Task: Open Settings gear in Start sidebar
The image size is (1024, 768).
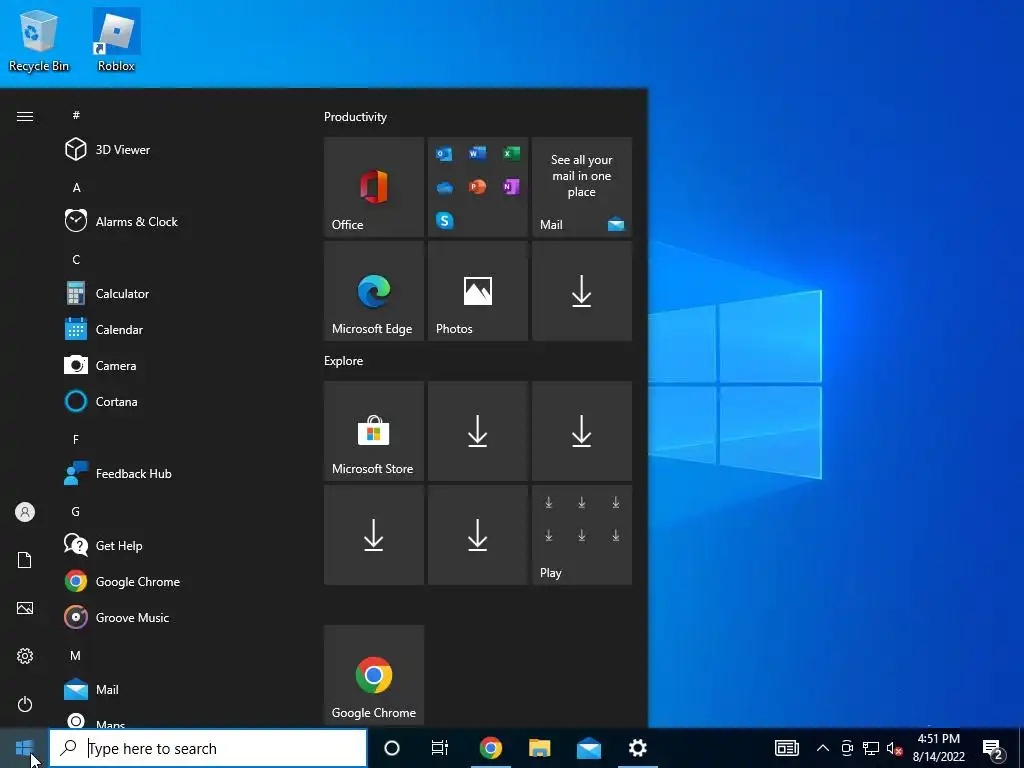Action: [25, 656]
